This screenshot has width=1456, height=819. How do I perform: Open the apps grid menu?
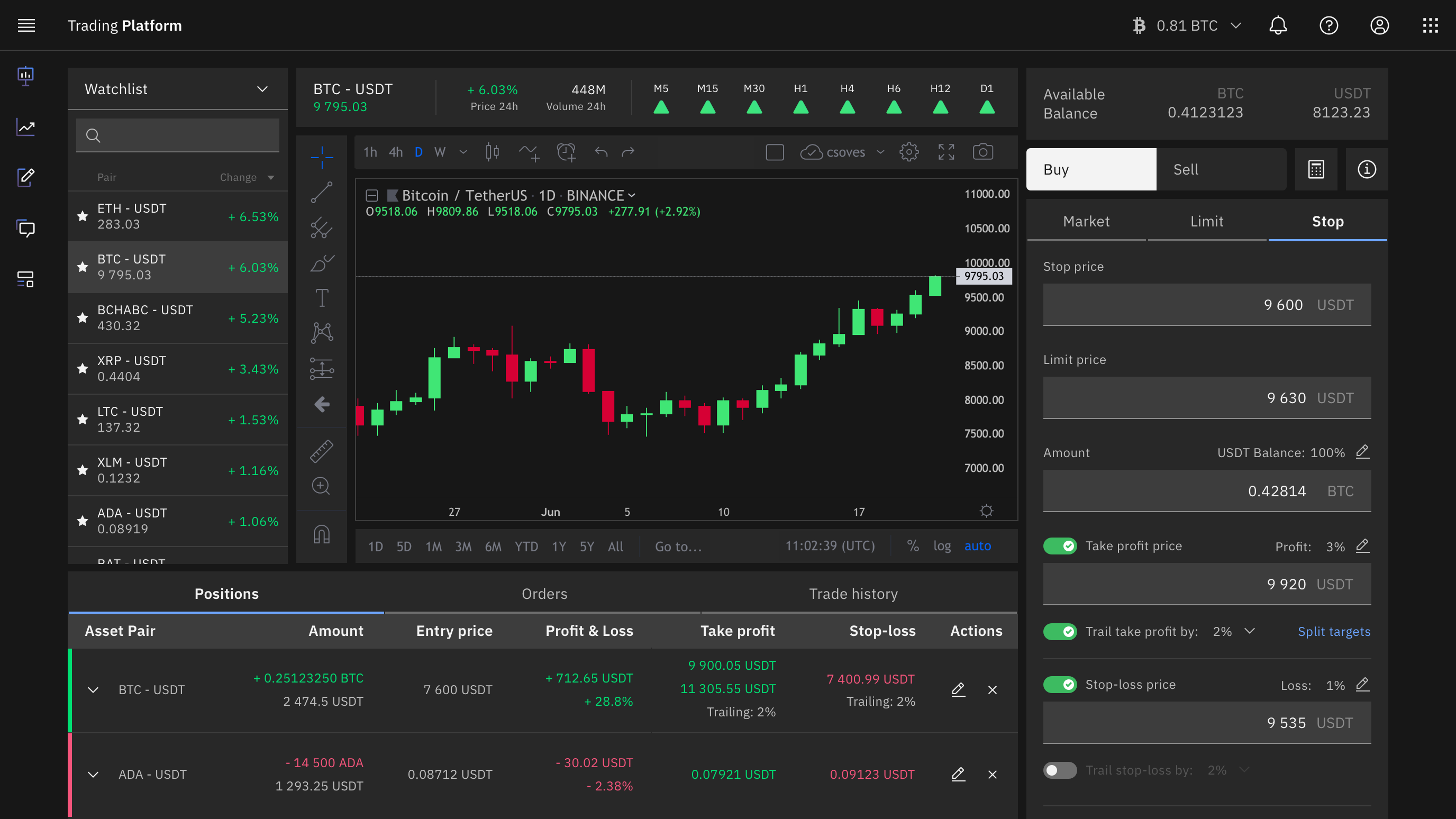[1431, 25]
